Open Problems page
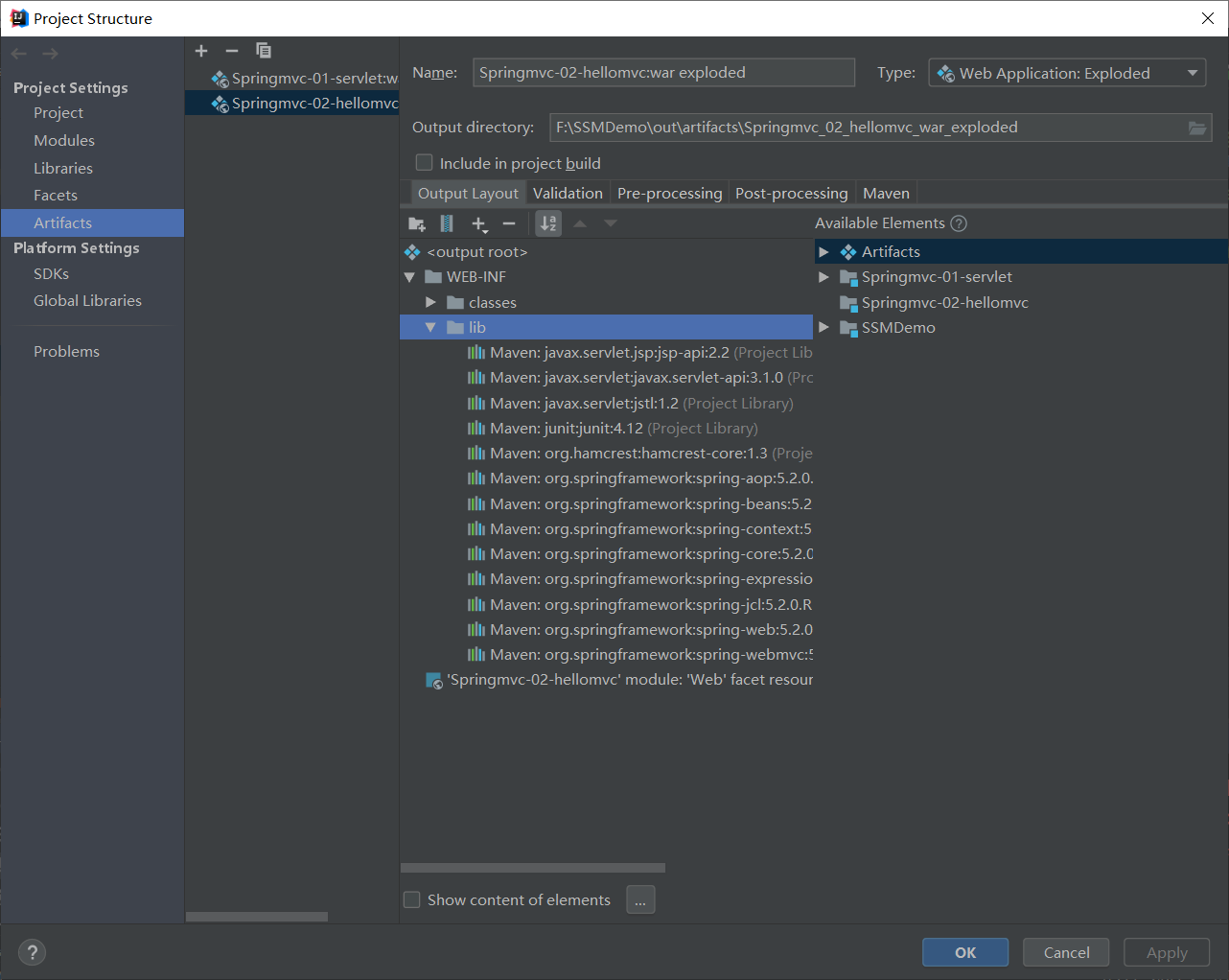Image resolution: width=1229 pixels, height=980 pixels. (66, 352)
